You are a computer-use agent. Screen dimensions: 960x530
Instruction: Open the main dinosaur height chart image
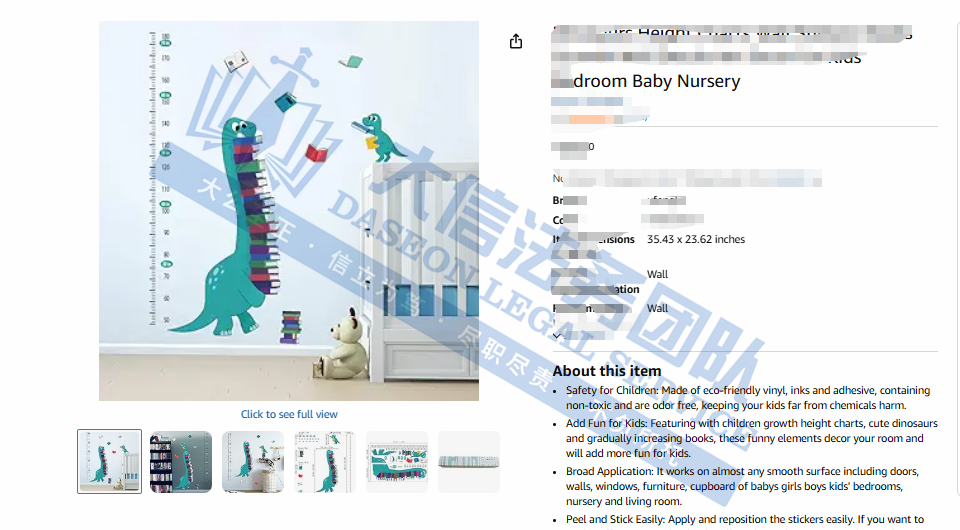289,211
